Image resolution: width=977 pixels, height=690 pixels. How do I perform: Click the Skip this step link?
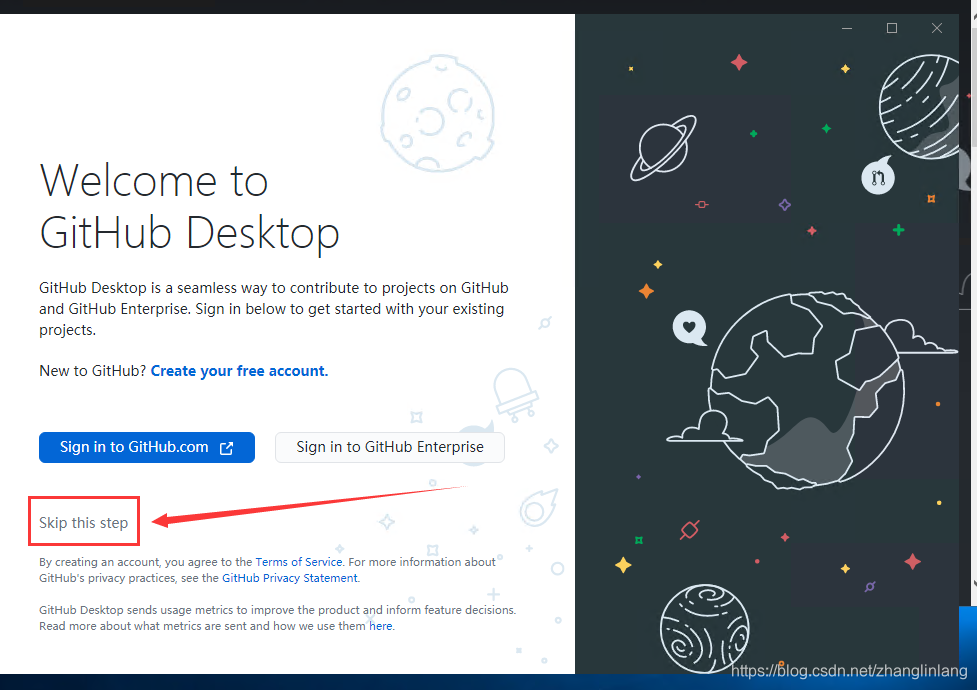coord(83,522)
